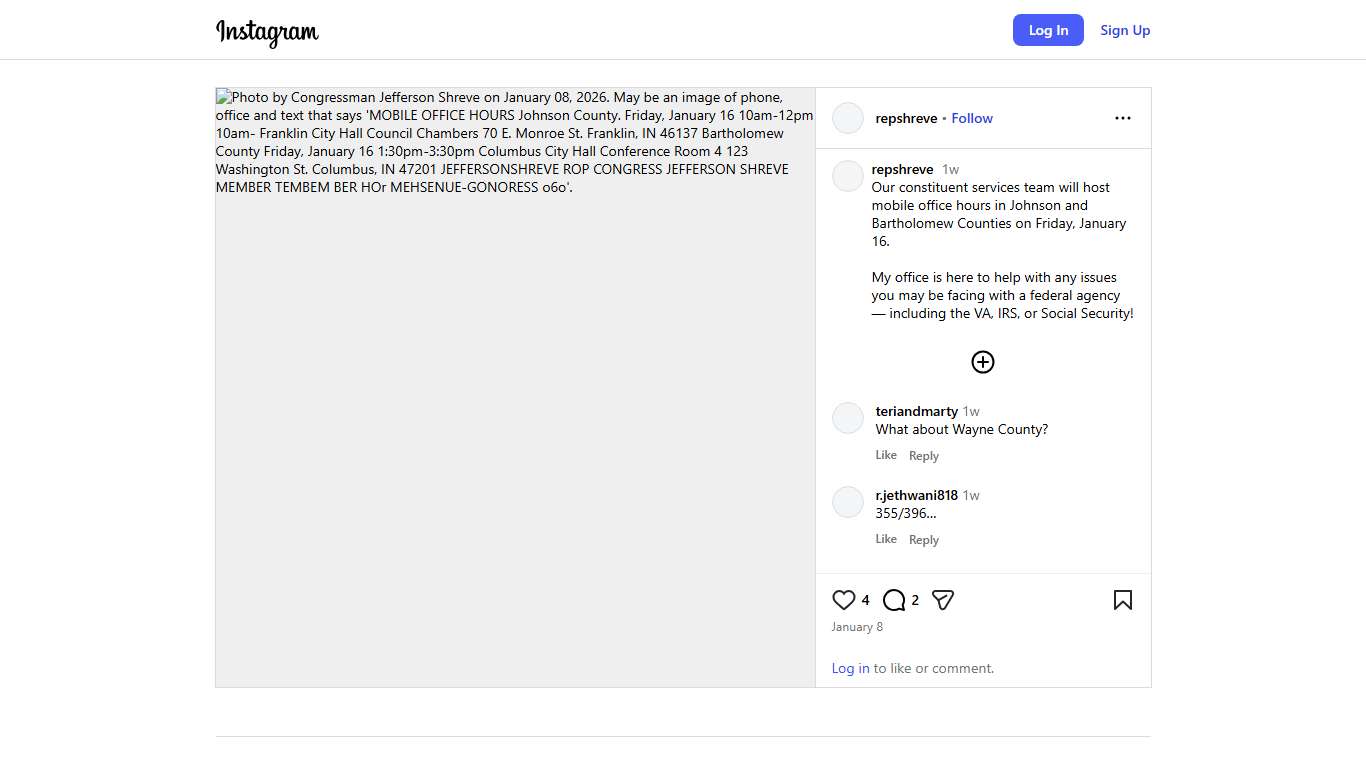Like r.jethwani818's comment
This screenshot has width=1366, height=768.
[x=886, y=539]
